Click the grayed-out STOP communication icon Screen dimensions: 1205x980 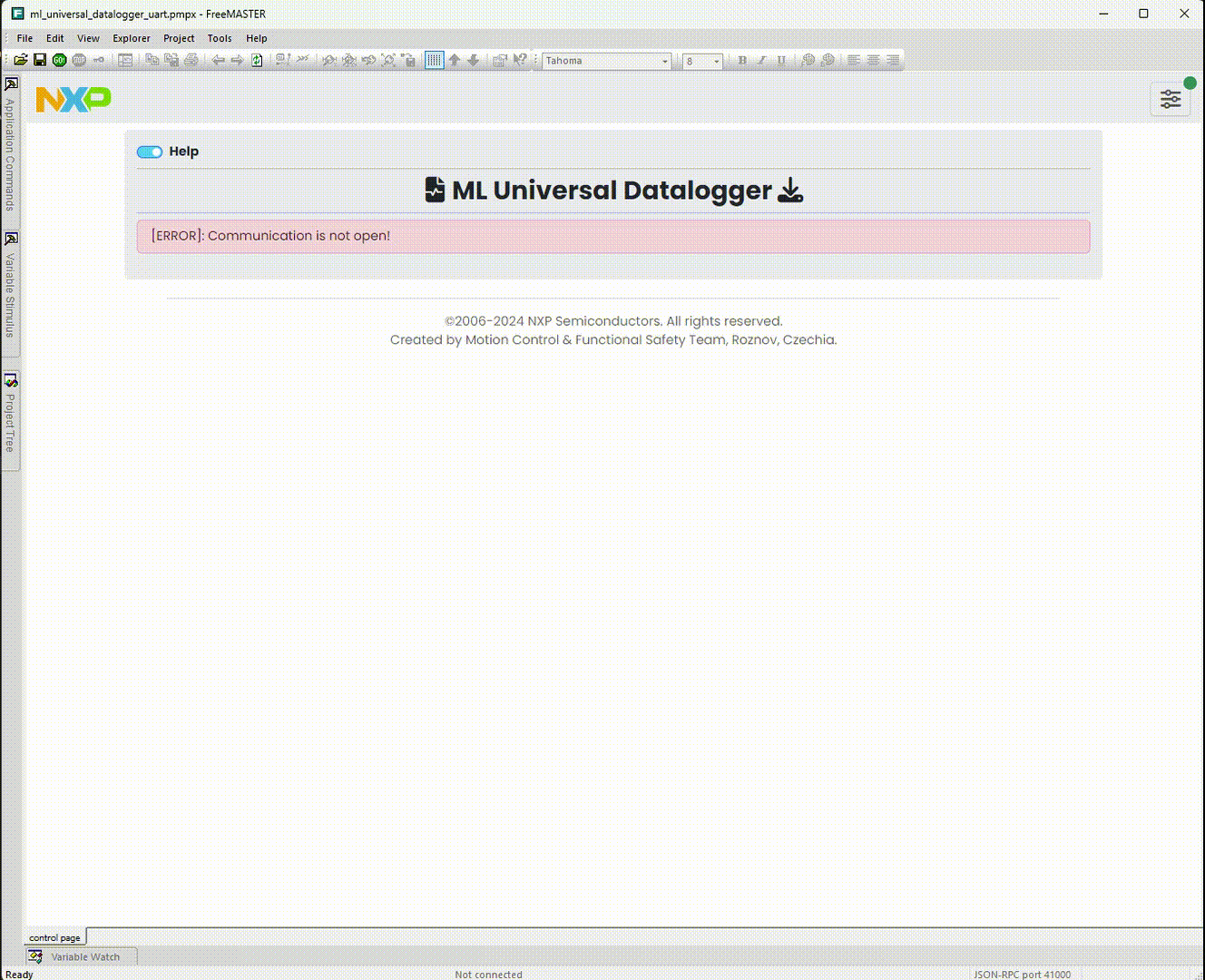pos(79,60)
